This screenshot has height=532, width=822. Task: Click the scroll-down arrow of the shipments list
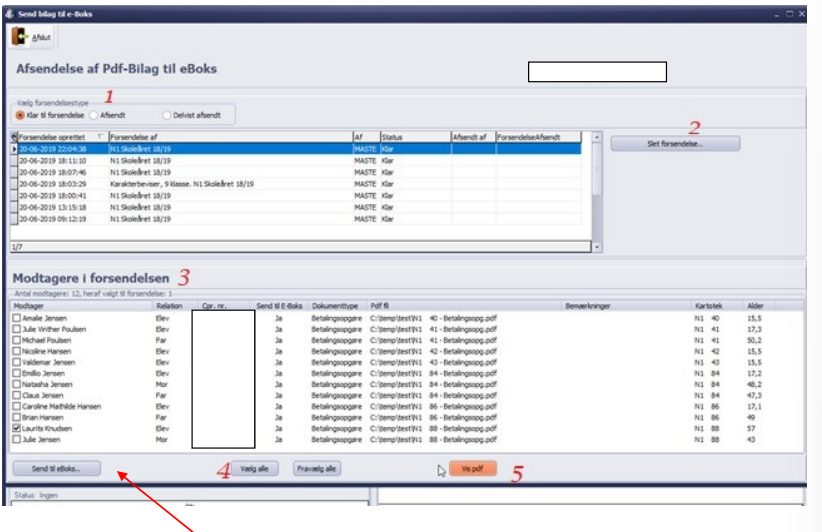pyautogui.click(x=597, y=246)
